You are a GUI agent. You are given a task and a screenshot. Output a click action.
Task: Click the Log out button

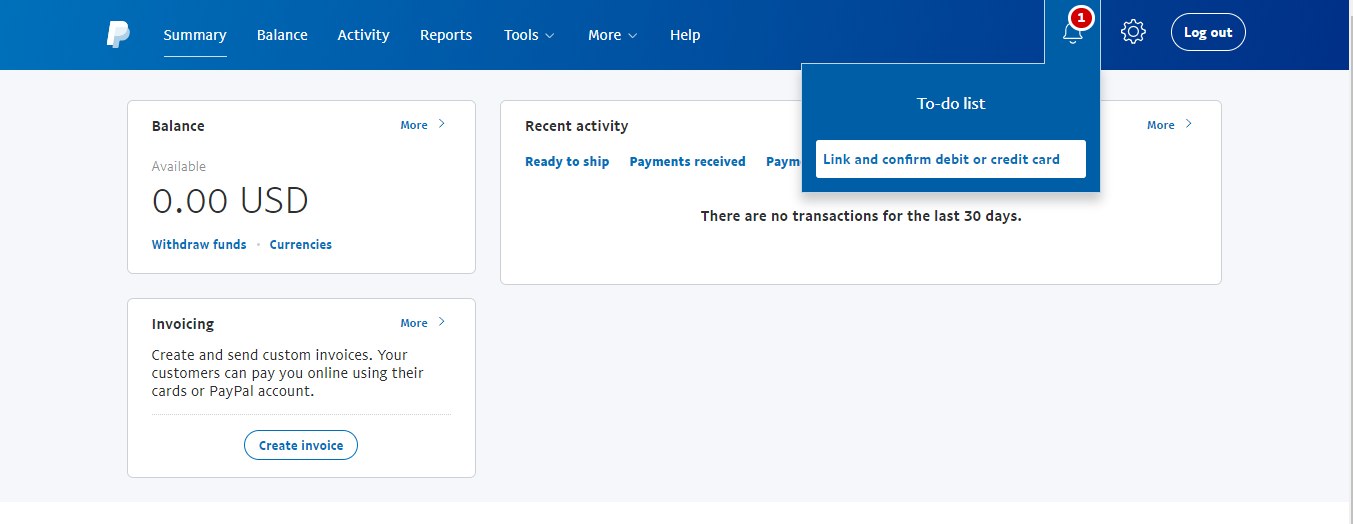point(1208,32)
